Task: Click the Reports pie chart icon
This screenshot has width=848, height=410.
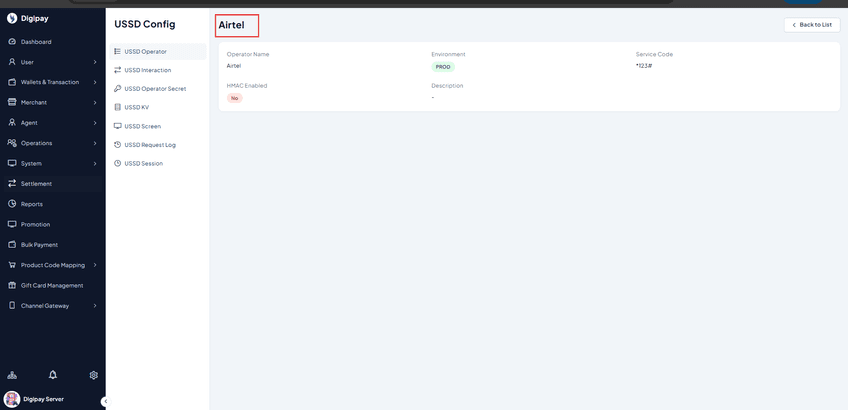Action: [x=12, y=204]
